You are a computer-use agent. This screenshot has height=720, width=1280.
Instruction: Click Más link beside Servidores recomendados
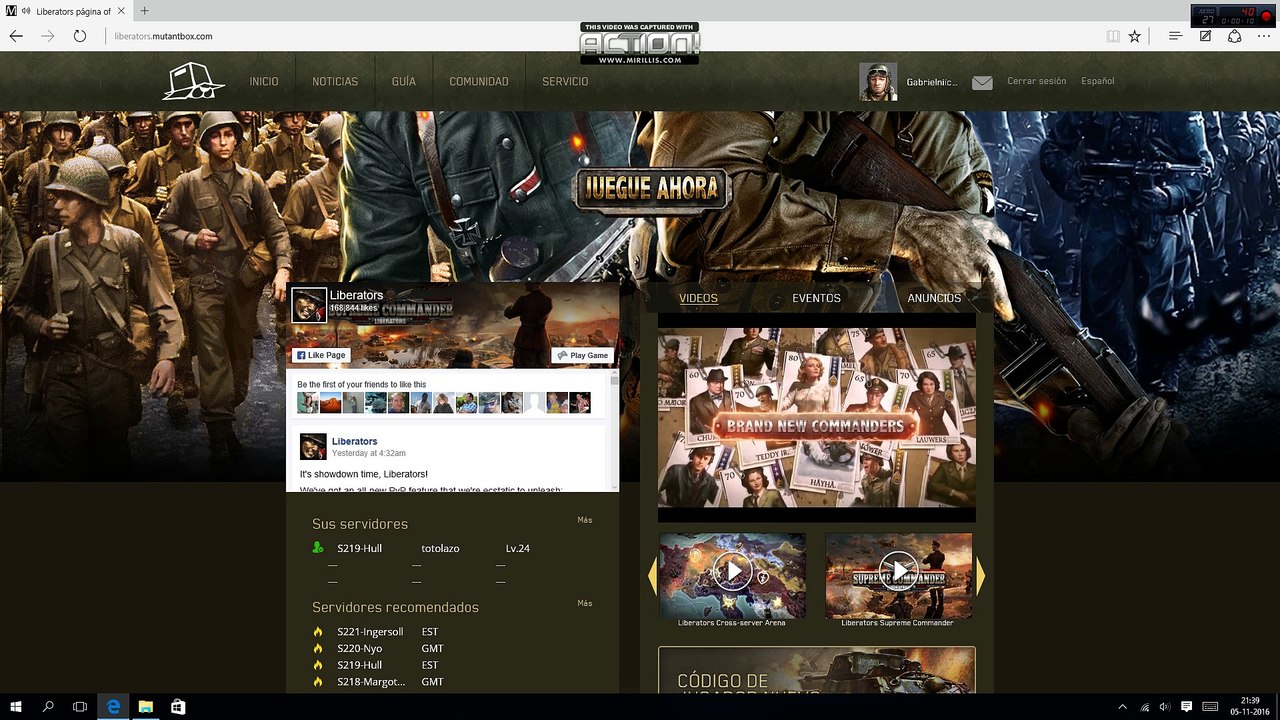point(585,603)
